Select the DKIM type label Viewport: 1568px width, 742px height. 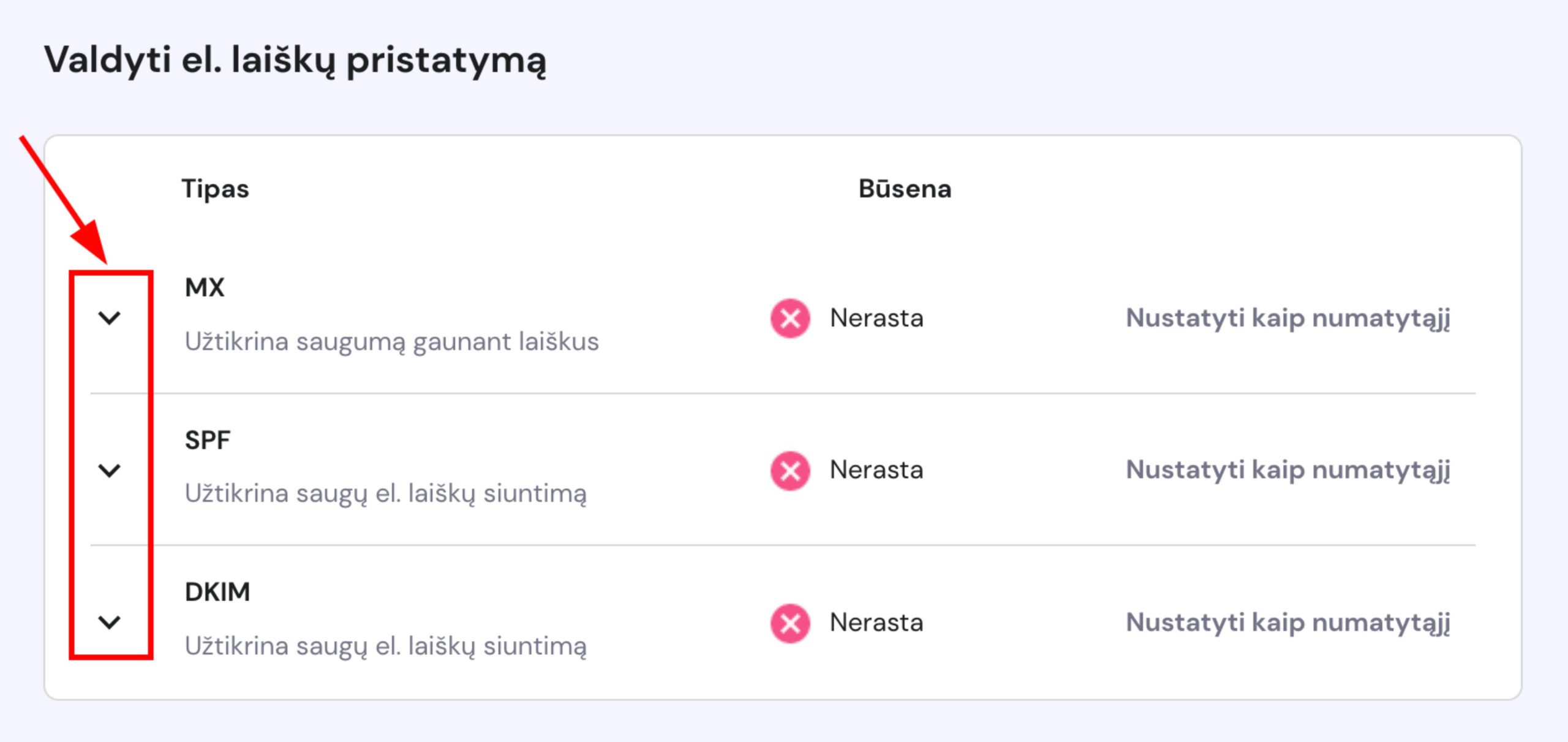217,592
